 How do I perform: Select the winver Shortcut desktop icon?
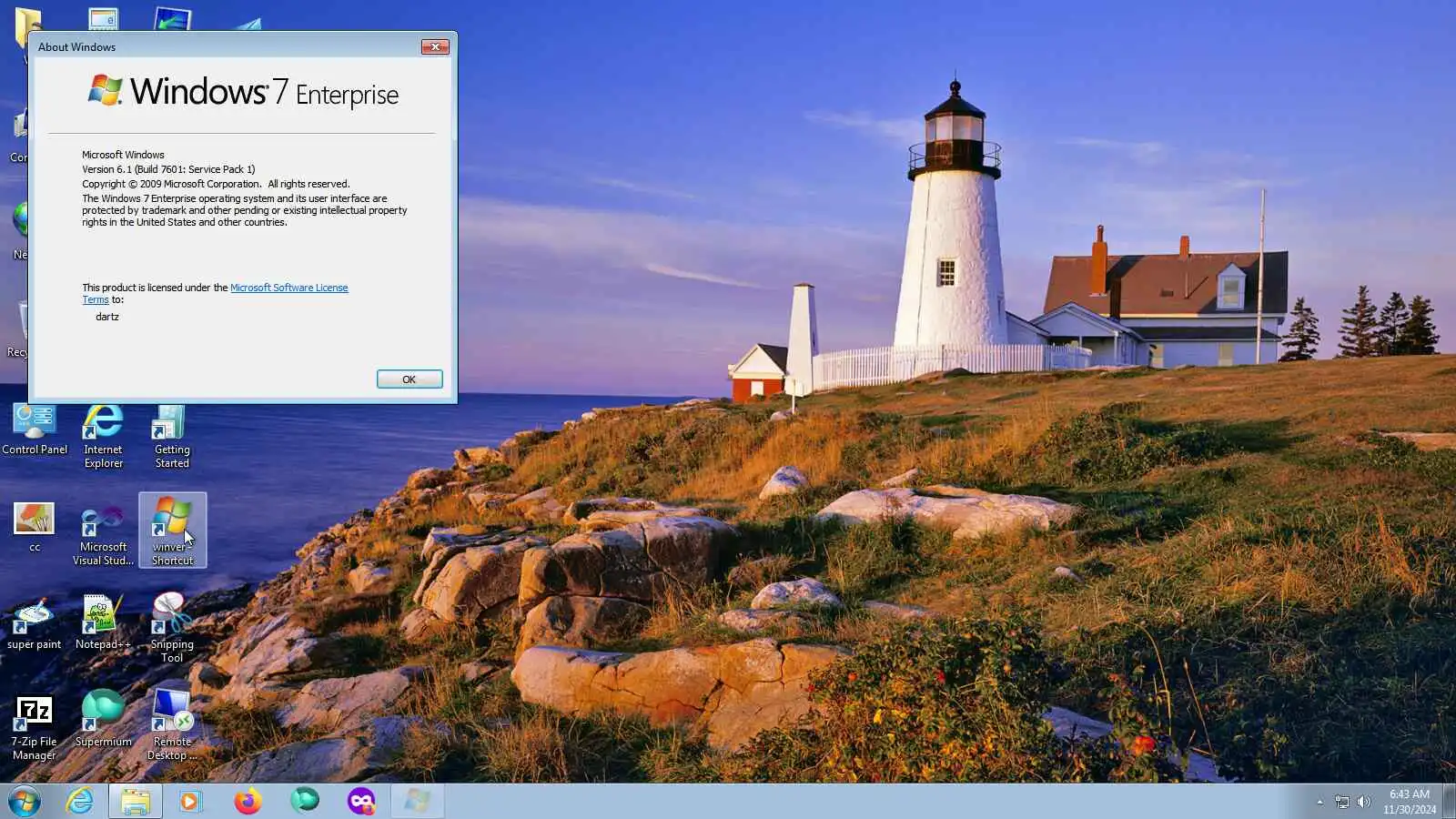click(x=172, y=531)
